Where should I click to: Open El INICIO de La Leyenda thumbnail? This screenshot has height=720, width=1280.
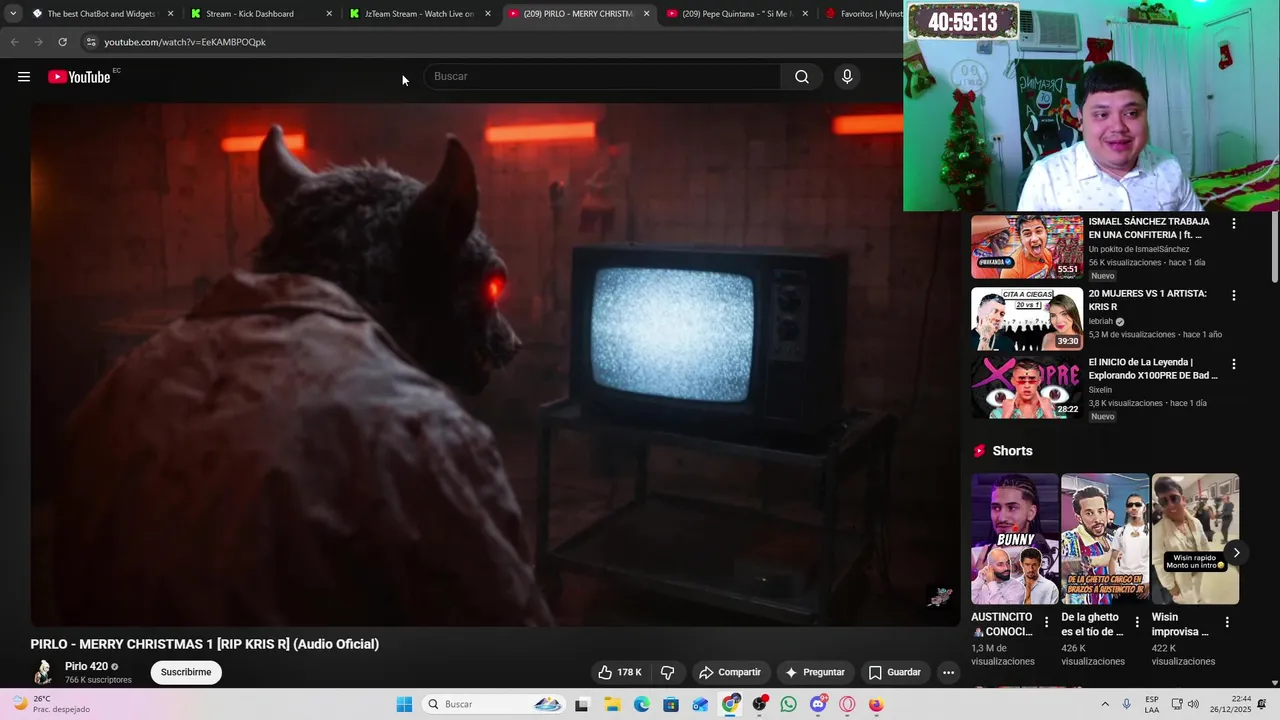click(1027, 387)
